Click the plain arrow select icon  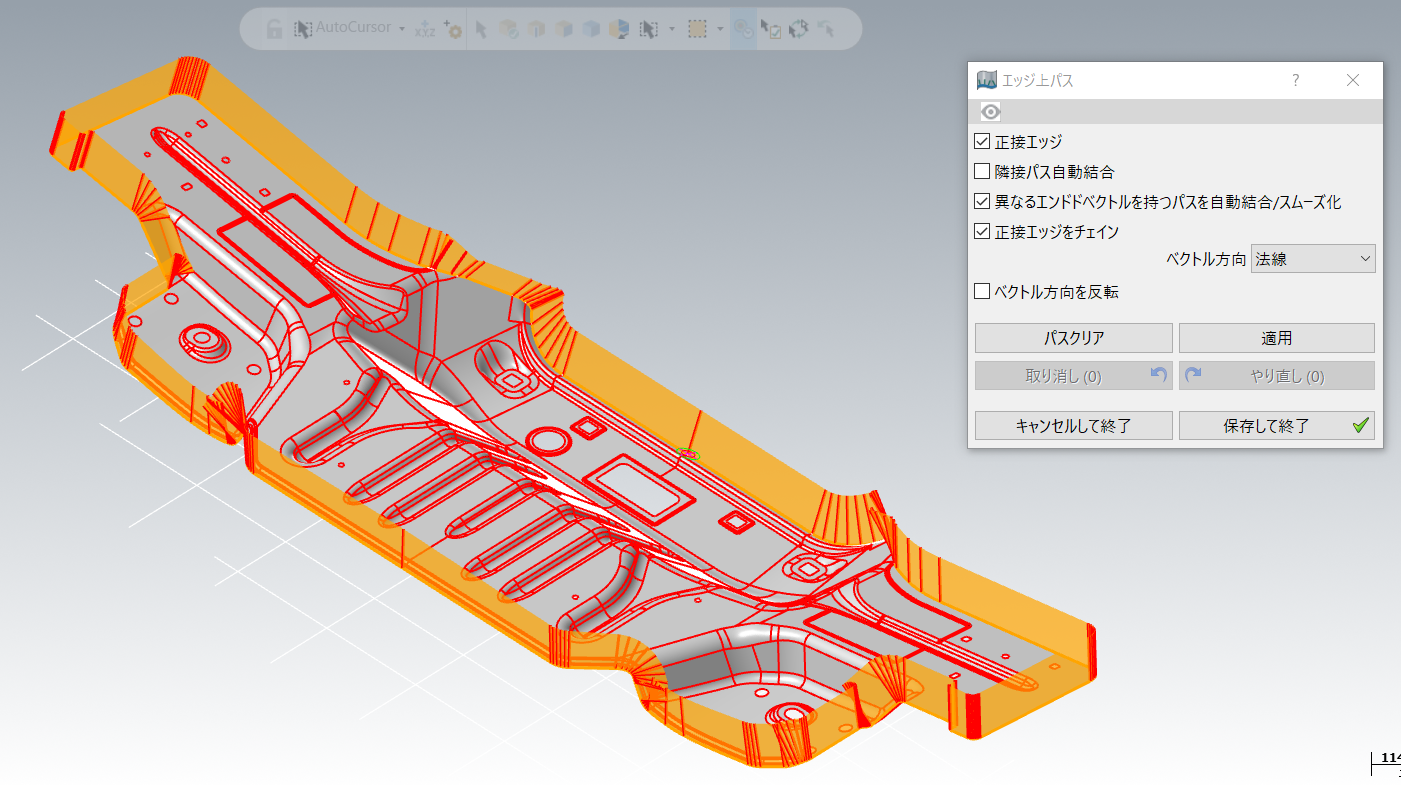pyautogui.click(x=481, y=29)
